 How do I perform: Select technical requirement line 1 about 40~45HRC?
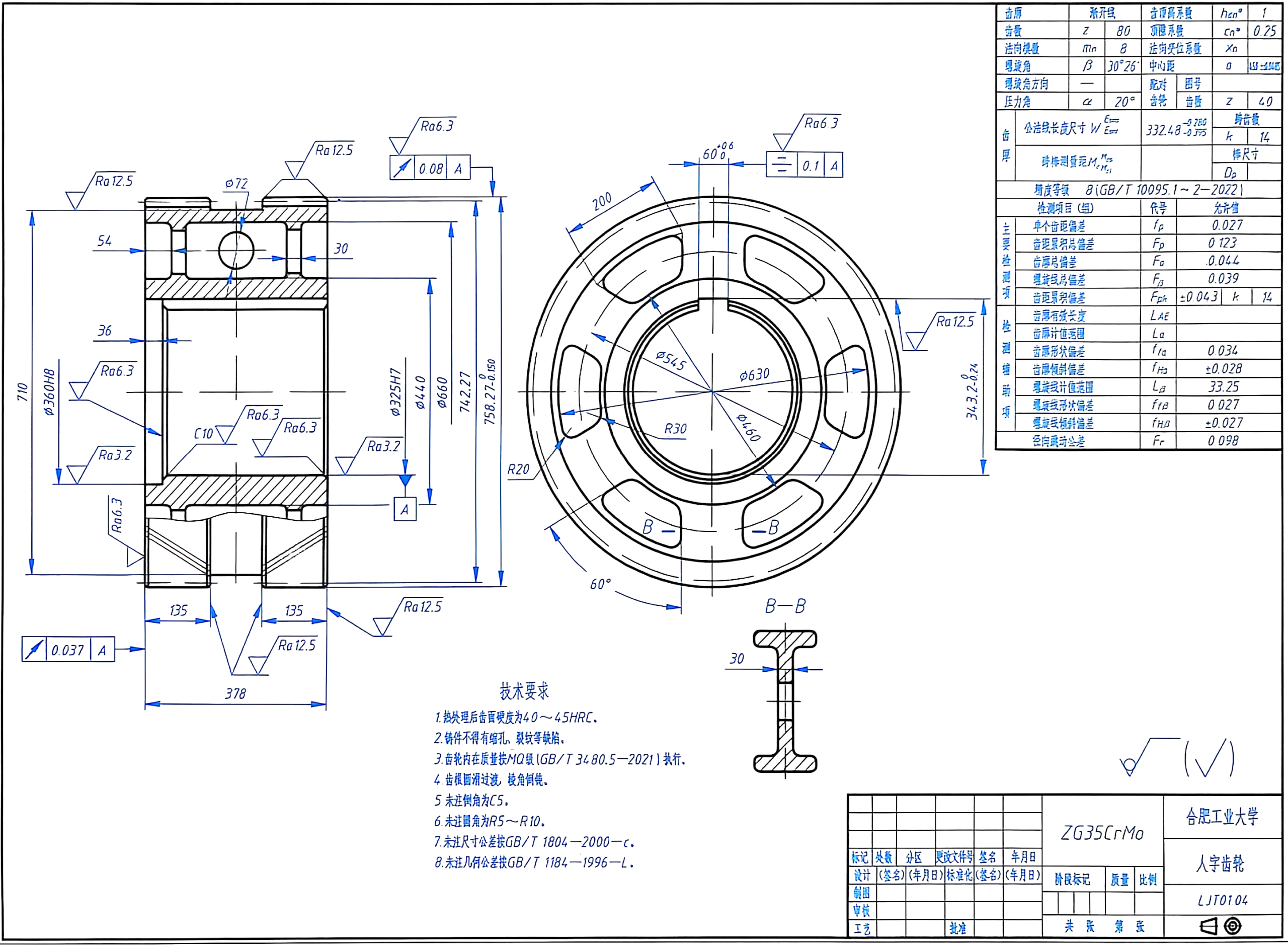pyautogui.click(x=516, y=718)
